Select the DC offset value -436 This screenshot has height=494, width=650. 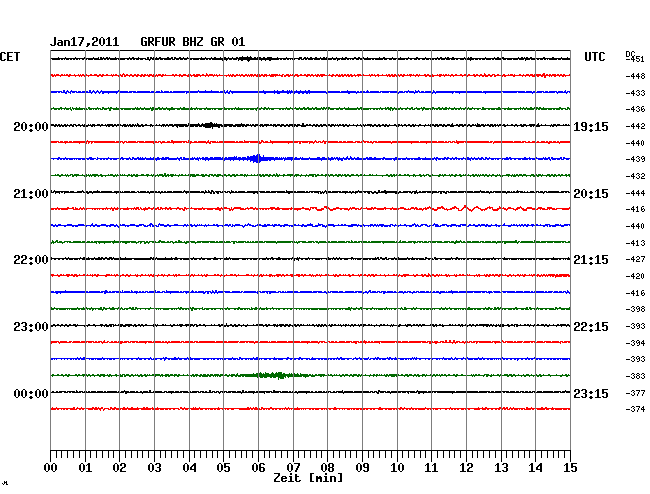point(635,109)
